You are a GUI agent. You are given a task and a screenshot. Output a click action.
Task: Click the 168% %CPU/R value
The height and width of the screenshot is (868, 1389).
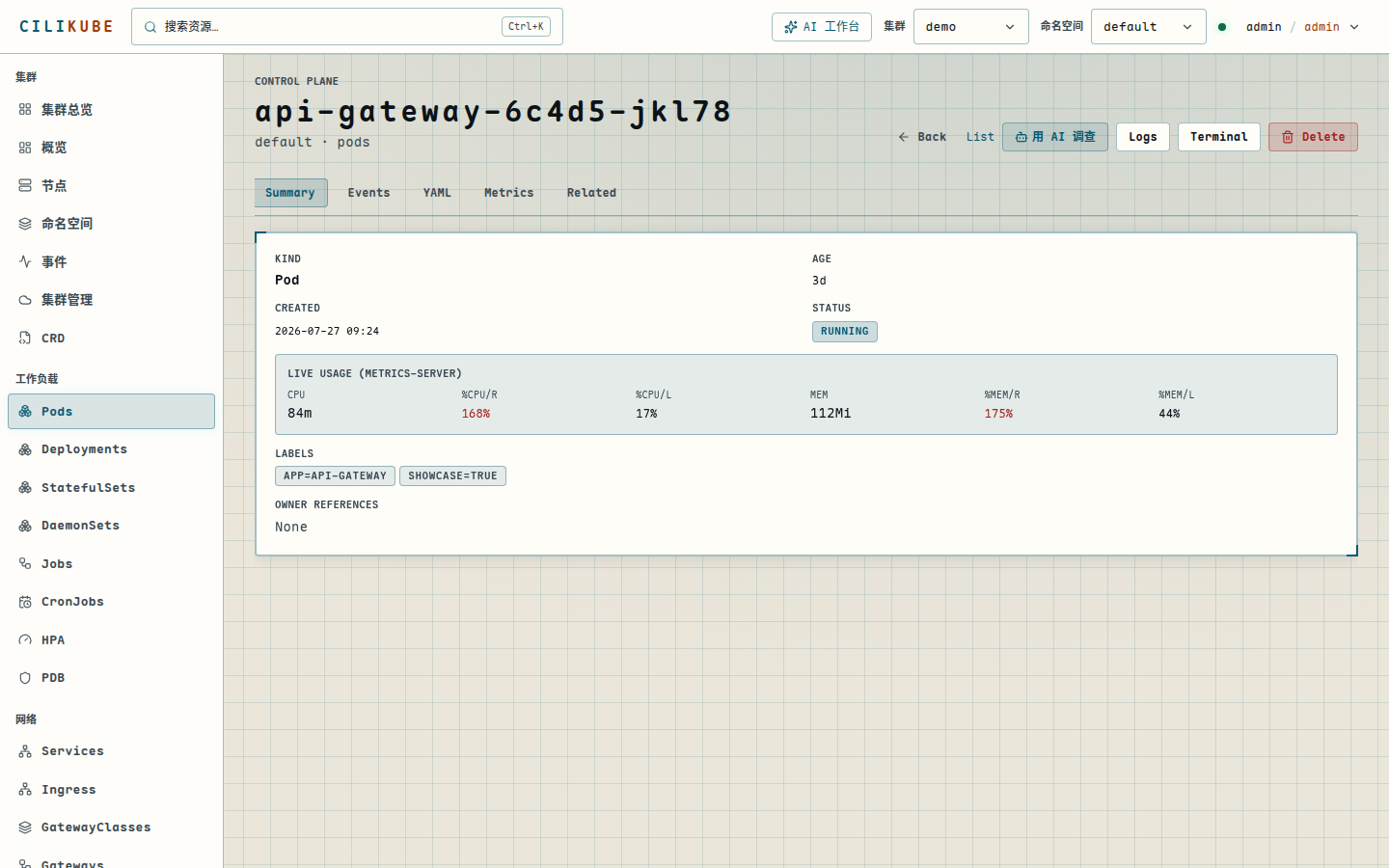tap(476, 414)
